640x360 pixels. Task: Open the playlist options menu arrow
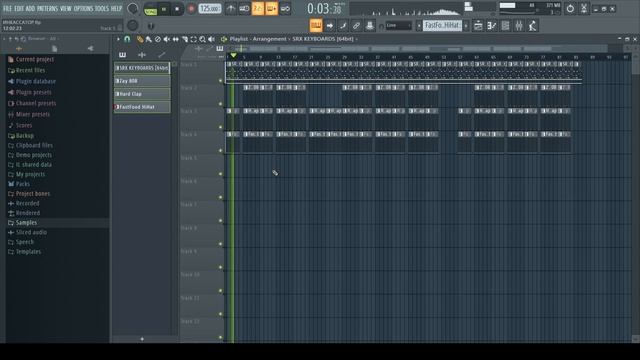(x=118, y=39)
